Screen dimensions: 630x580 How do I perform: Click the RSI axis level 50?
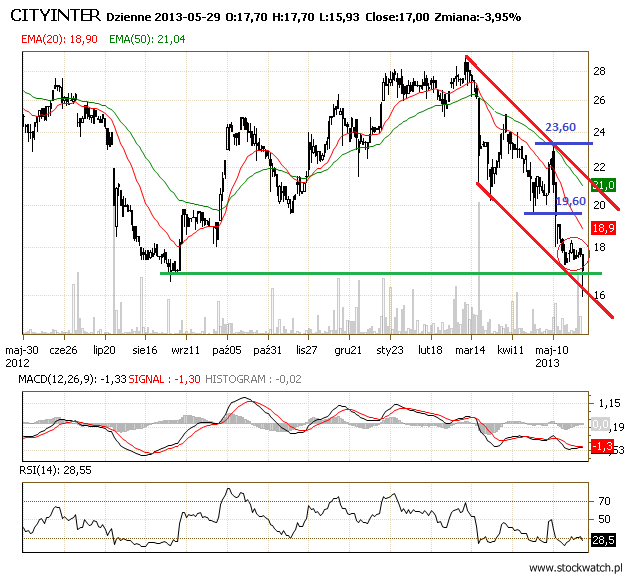point(604,519)
